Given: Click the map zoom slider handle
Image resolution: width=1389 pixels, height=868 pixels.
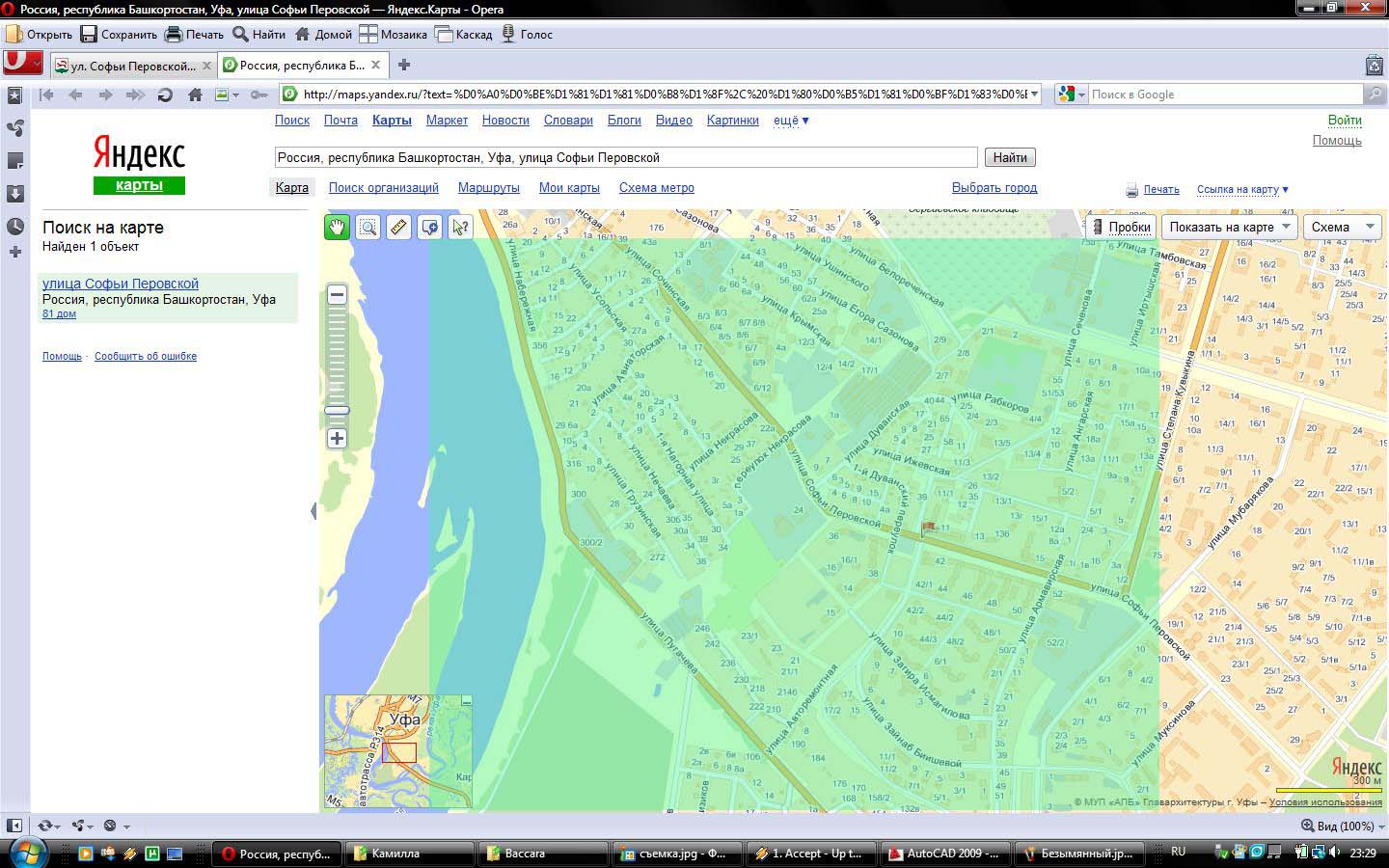Looking at the screenshot, I should pos(337,411).
